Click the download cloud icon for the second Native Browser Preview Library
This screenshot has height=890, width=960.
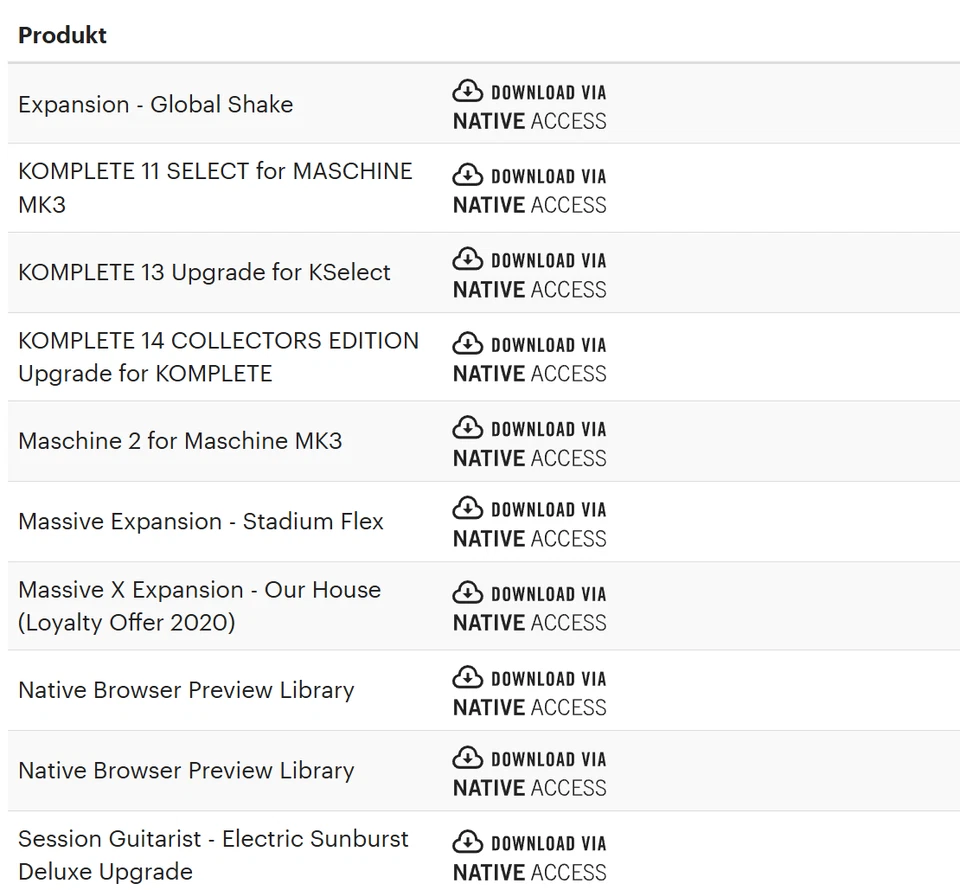pos(466,758)
